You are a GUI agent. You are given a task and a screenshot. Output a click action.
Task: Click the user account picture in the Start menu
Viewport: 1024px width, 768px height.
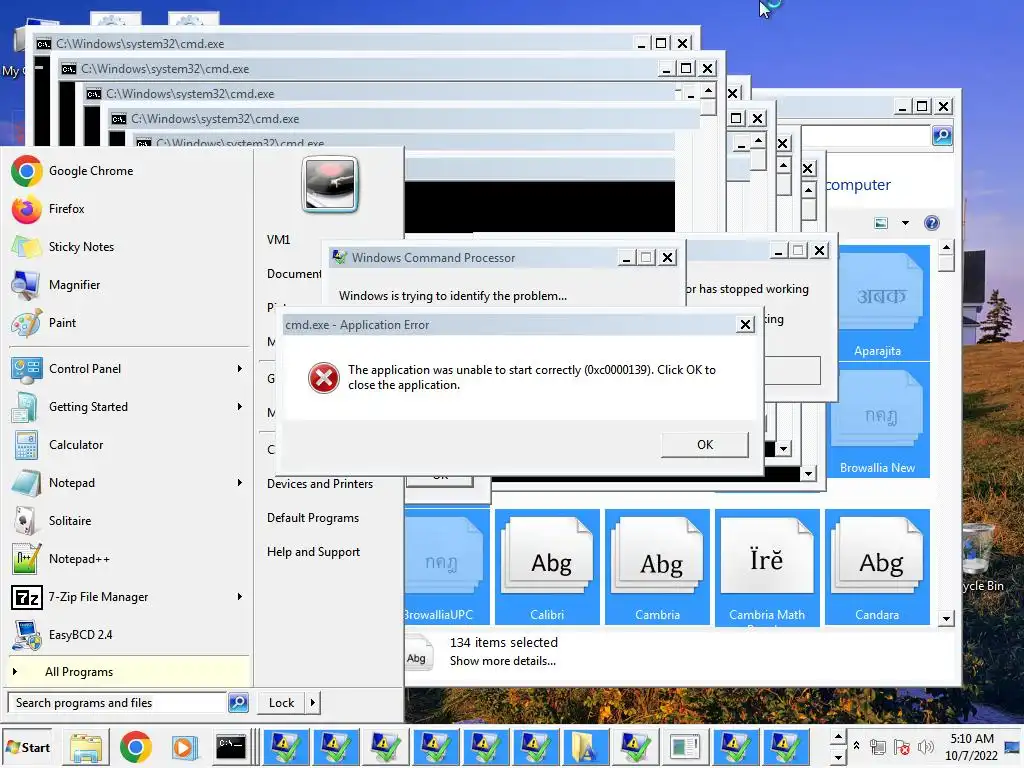pyautogui.click(x=330, y=185)
